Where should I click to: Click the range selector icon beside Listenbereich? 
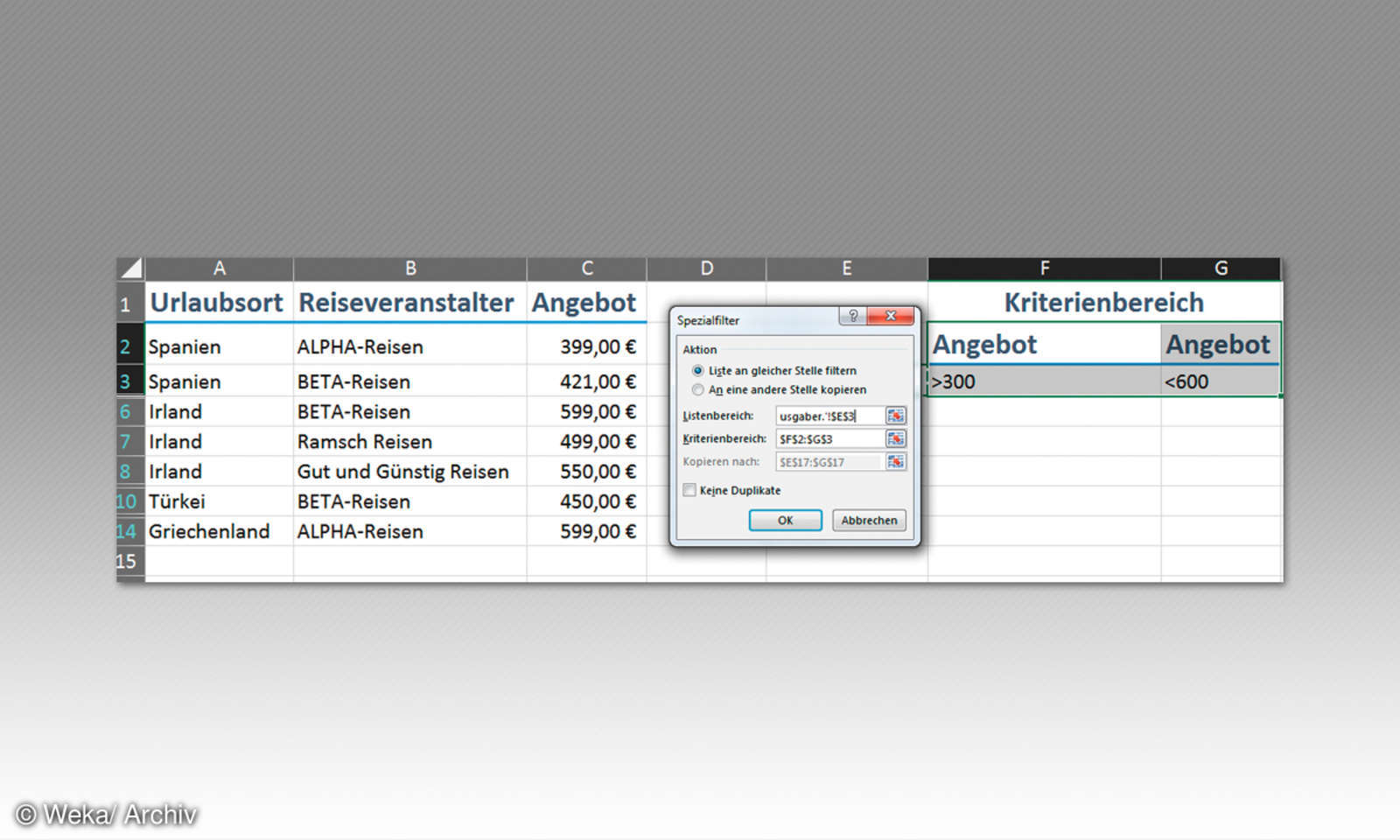895,416
